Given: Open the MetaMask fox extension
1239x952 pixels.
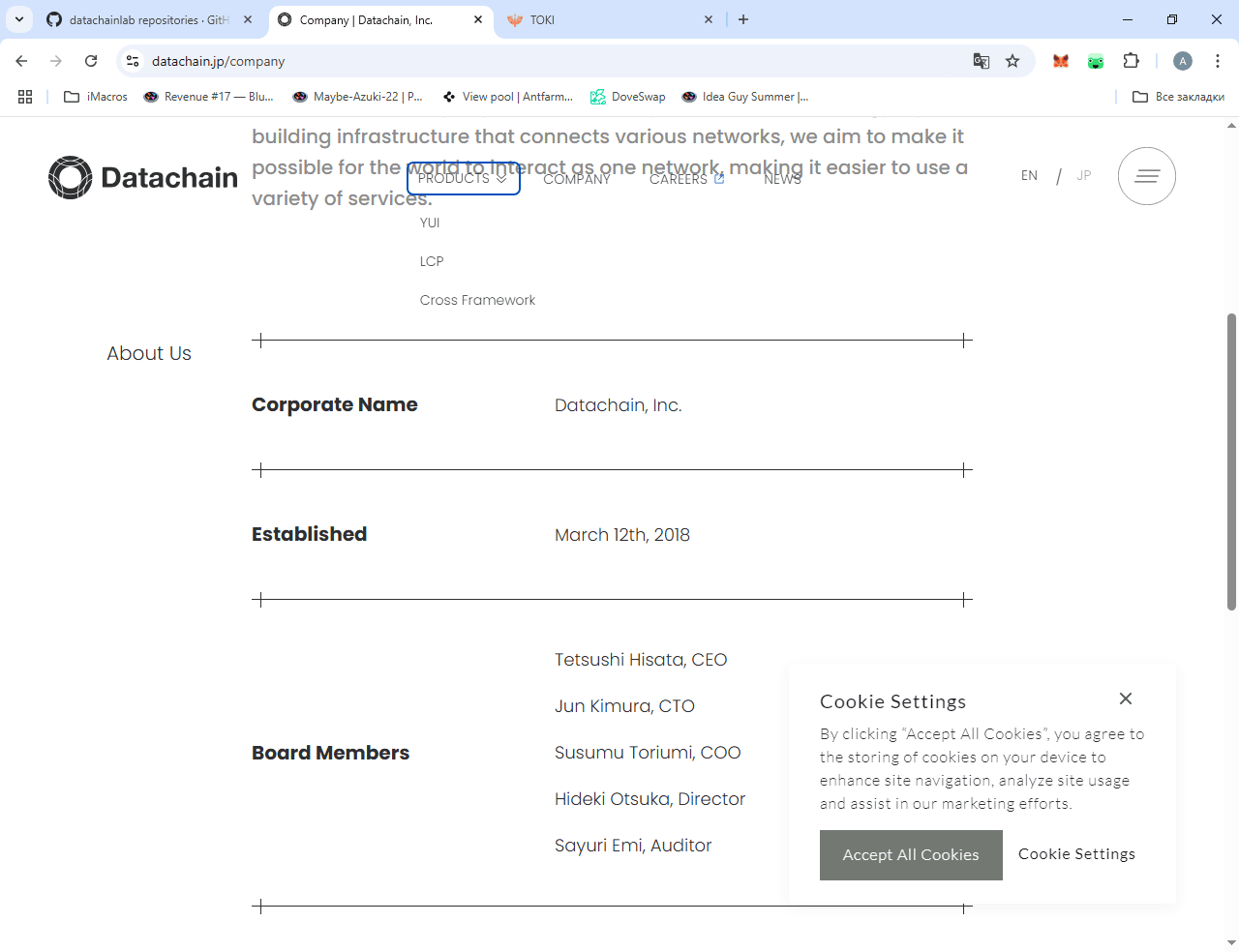Looking at the screenshot, I should tap(1061, 61).
